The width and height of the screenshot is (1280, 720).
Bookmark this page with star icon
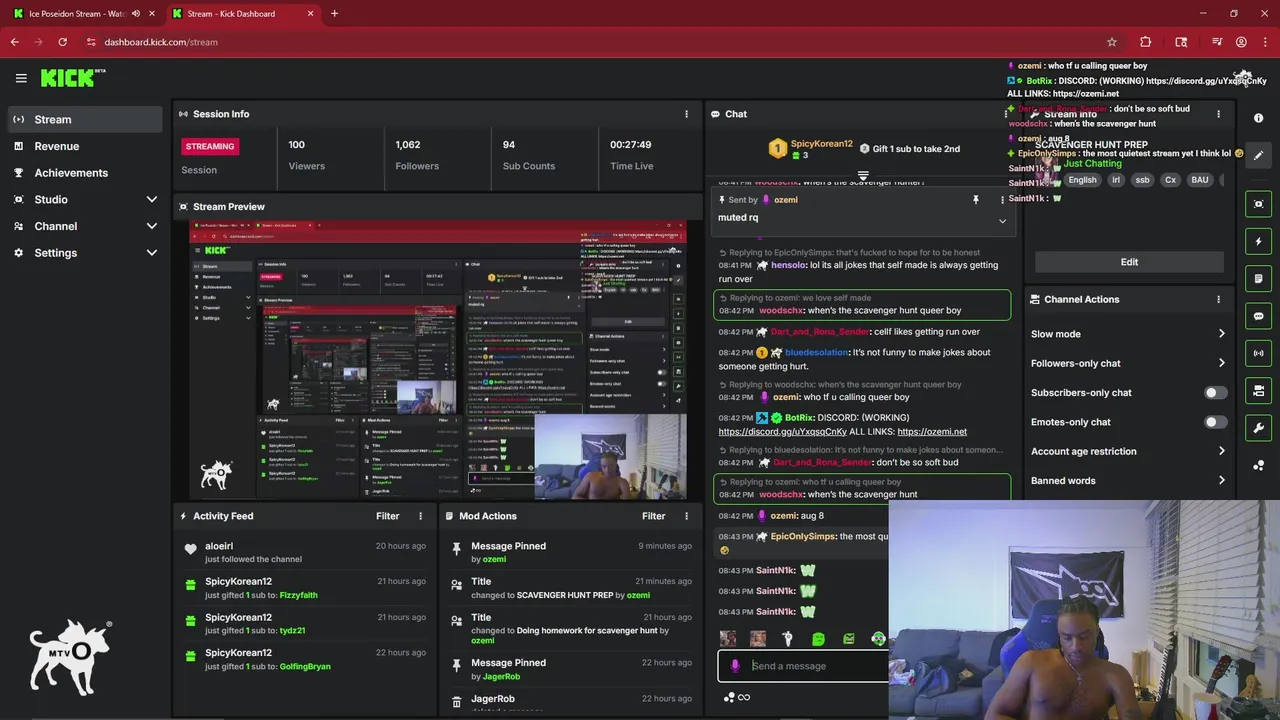[1111, 42]
